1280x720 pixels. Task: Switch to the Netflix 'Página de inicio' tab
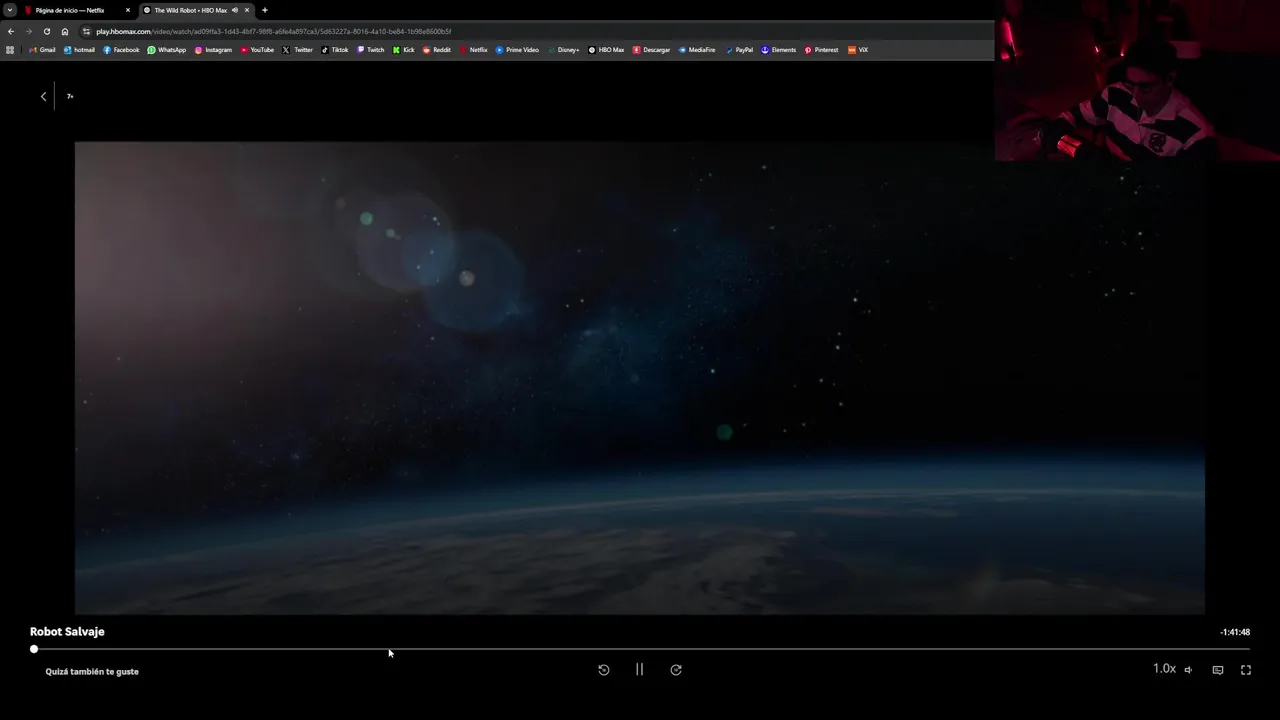point(78,10)
